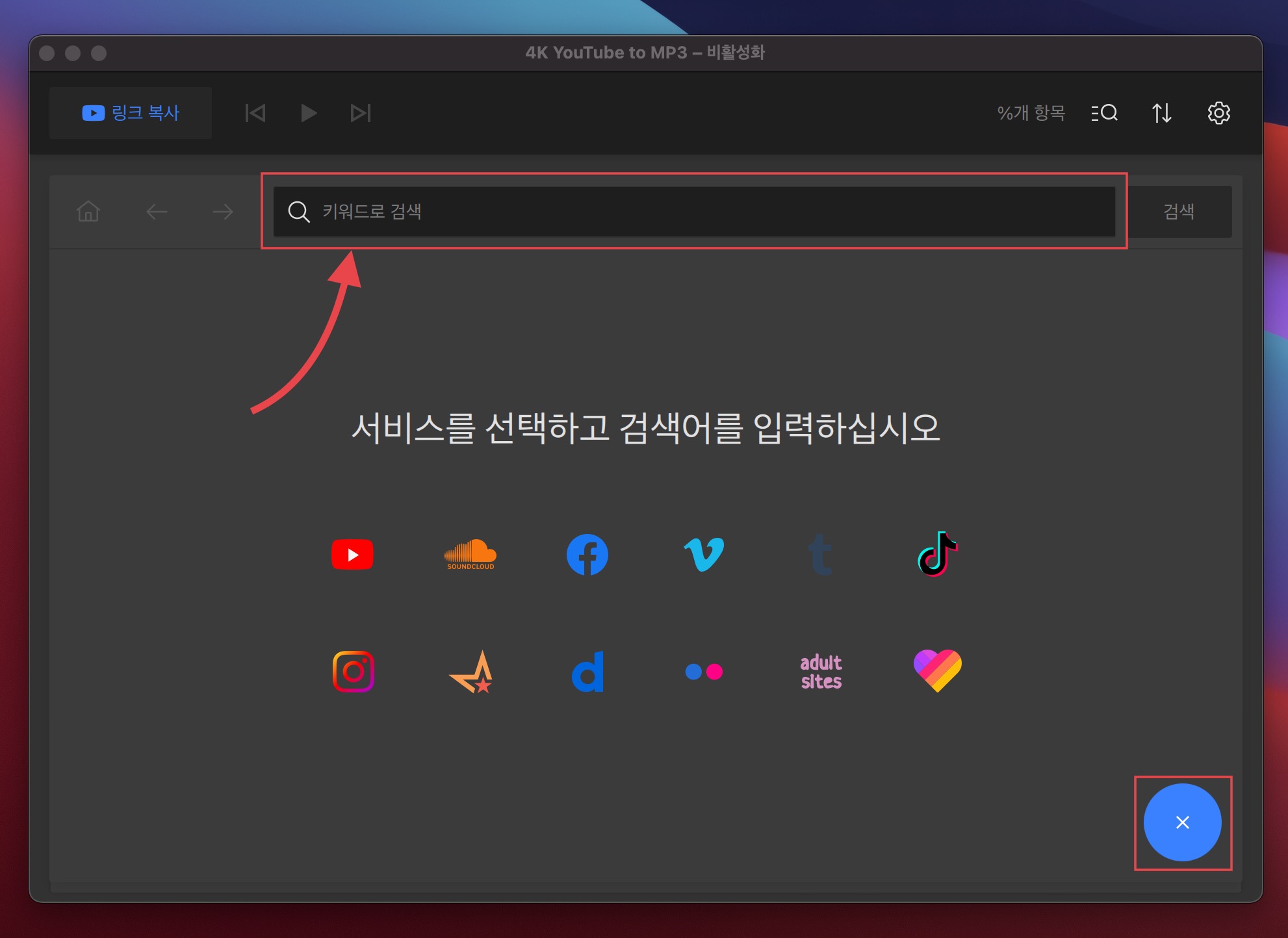The width and height of the screenshot is (1288, 938).
Task: Open the sort order options
Action: tap(1161, 113)
